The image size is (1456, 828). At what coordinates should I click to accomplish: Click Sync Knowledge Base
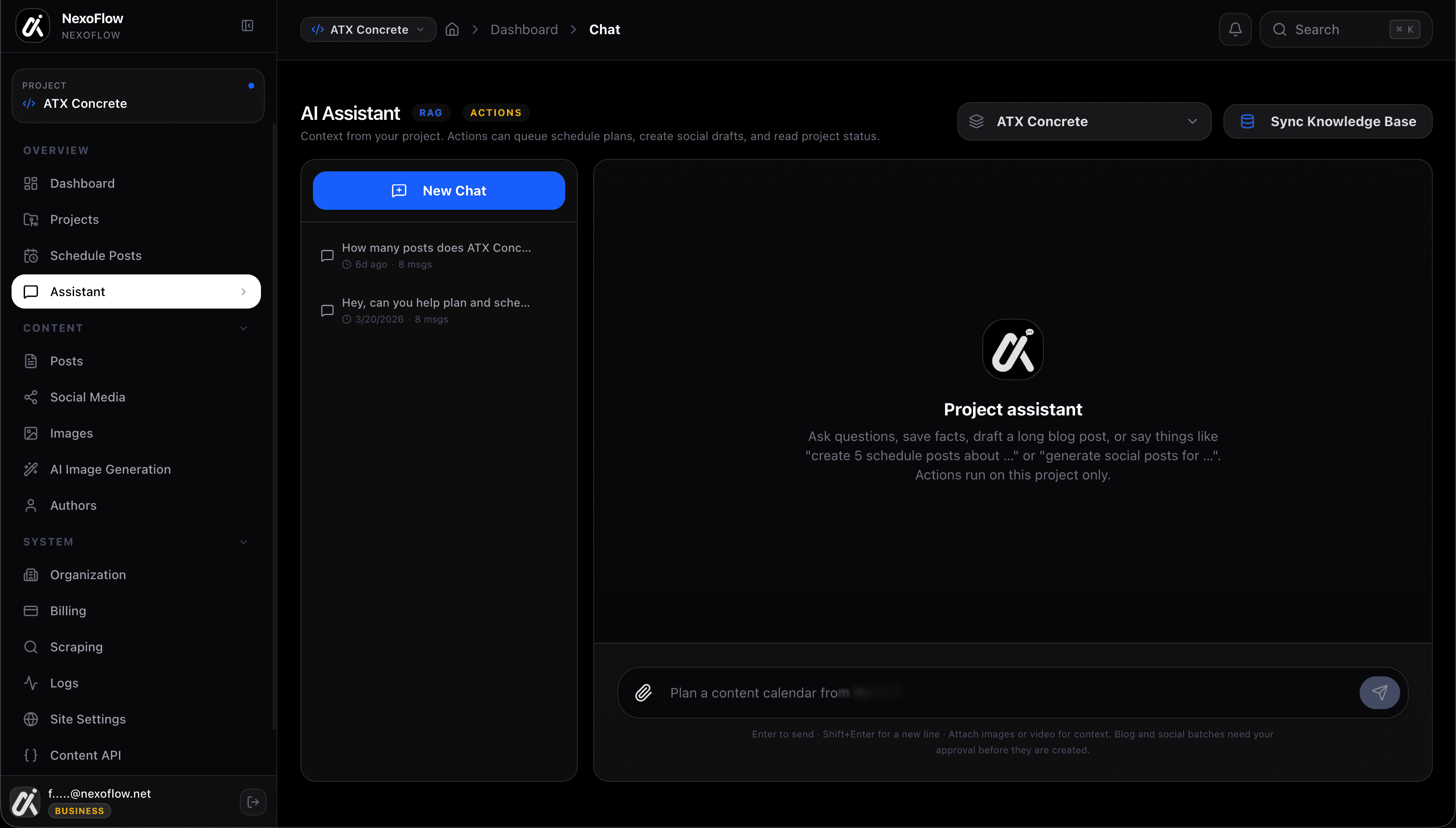click(1327, 121)
